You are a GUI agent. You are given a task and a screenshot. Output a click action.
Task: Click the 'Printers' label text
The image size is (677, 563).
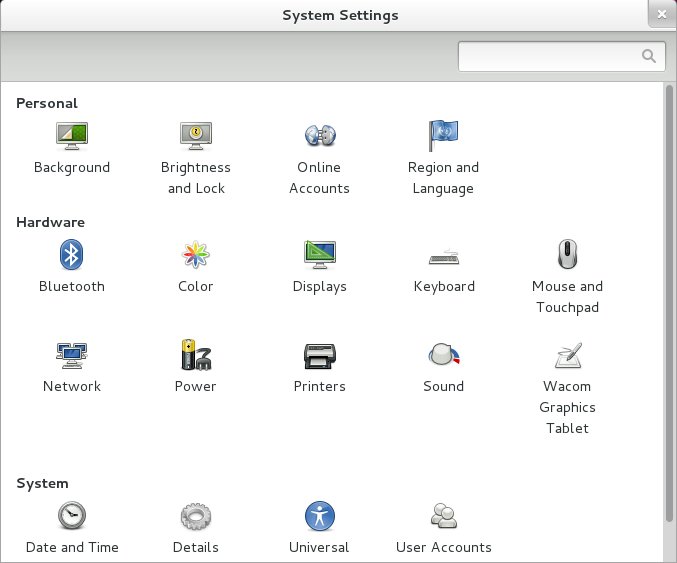point(320,386)
